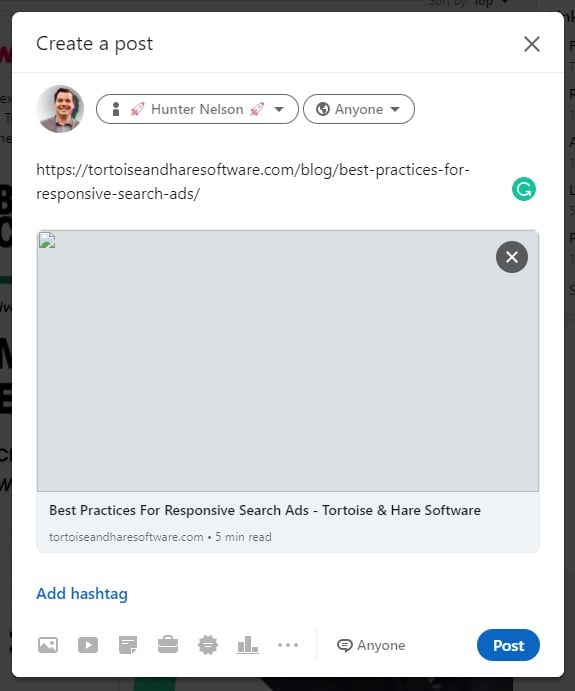Image resolution: width=575 pixels, height=691 pixels.
Task: Click the gray link preview image area
Action: click(x=288, y=360)
